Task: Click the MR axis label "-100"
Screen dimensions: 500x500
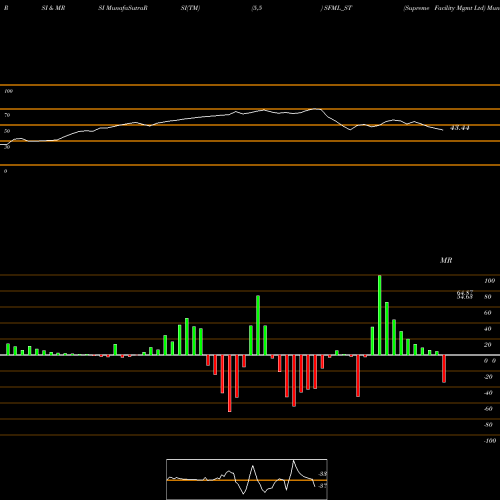Action: 490,441
